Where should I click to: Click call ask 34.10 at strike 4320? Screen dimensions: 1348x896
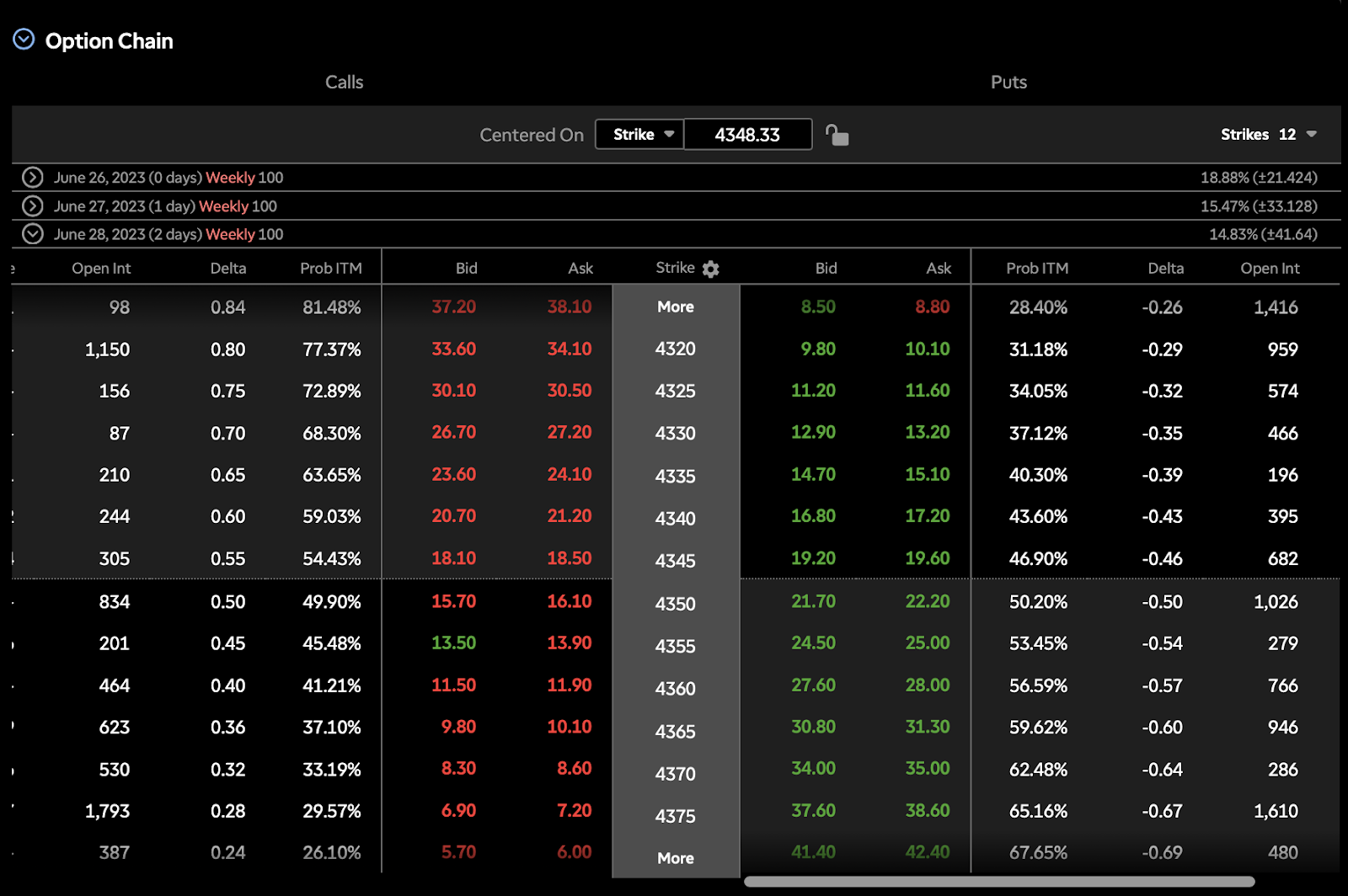570,349
